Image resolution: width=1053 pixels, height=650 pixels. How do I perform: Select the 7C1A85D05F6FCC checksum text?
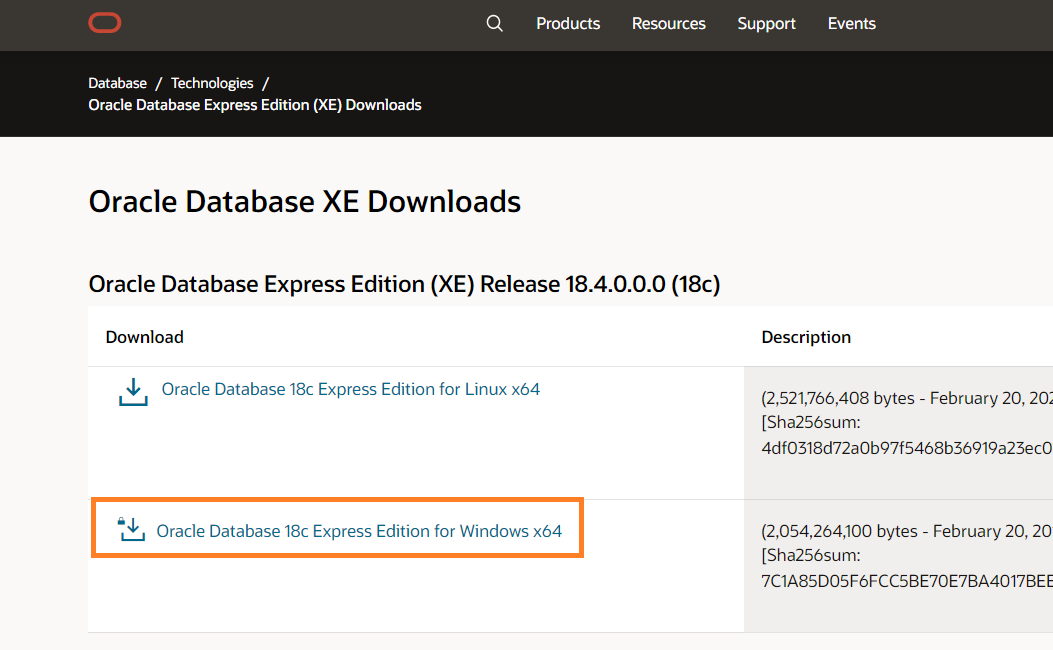point(907,581)
